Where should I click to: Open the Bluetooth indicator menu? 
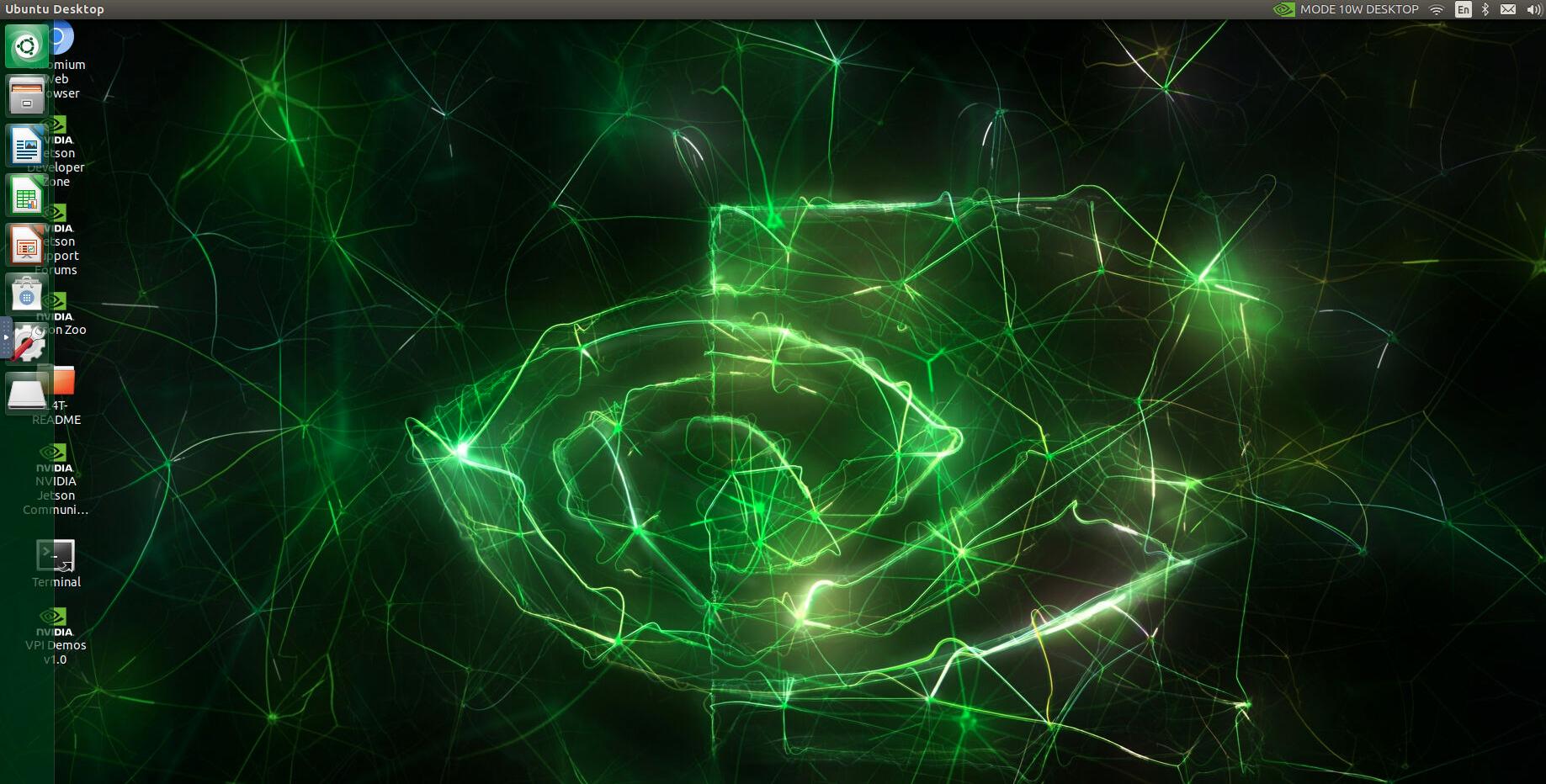(1485, 9)
